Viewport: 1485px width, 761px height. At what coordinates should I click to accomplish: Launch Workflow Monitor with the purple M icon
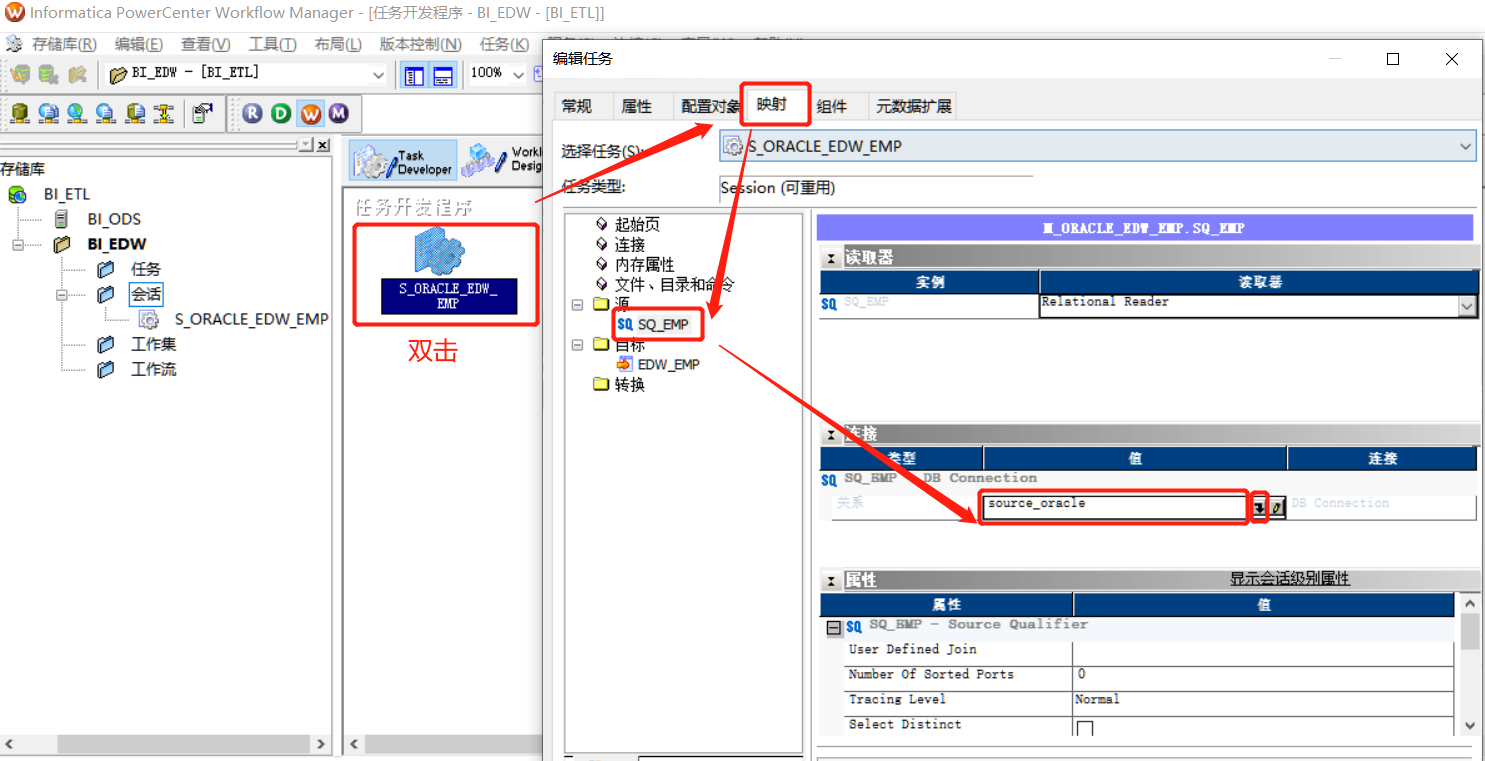(x=339, y=113)
